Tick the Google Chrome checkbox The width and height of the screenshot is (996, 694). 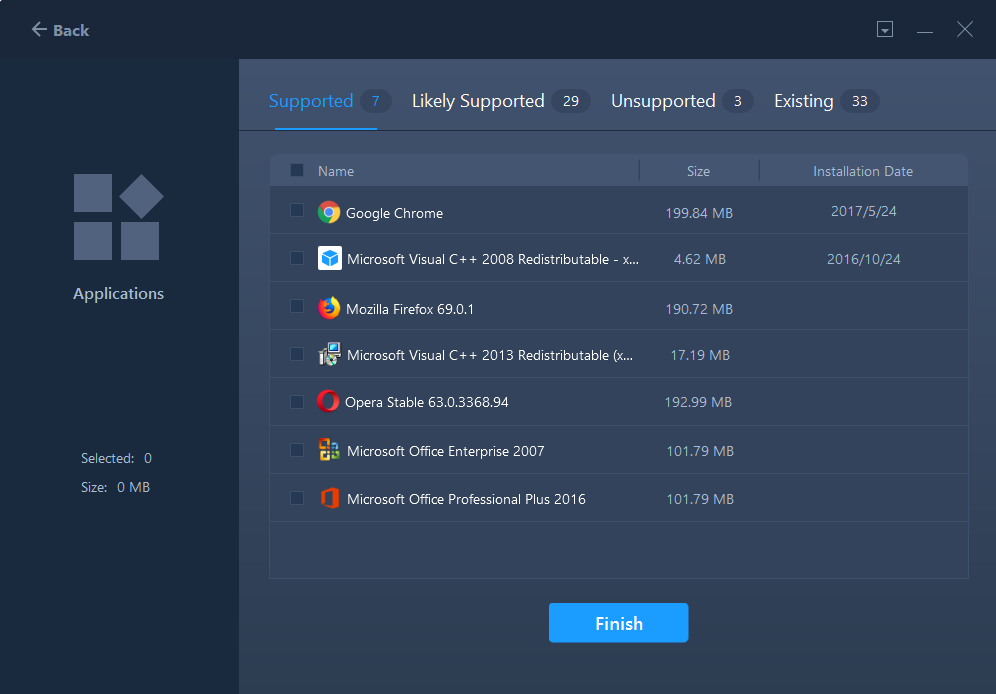[297, 210]
